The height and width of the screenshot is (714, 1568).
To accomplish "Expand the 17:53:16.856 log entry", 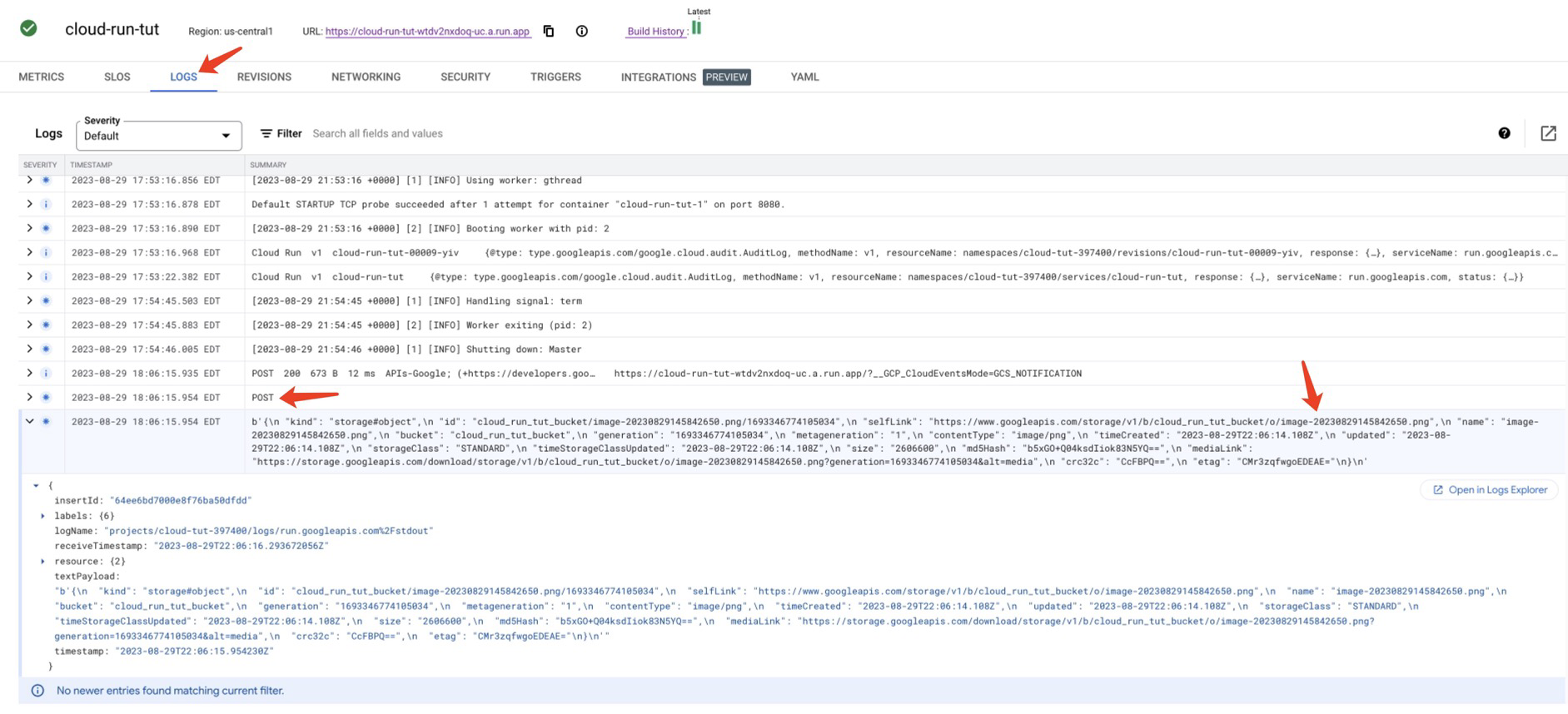I will point(29,180).
